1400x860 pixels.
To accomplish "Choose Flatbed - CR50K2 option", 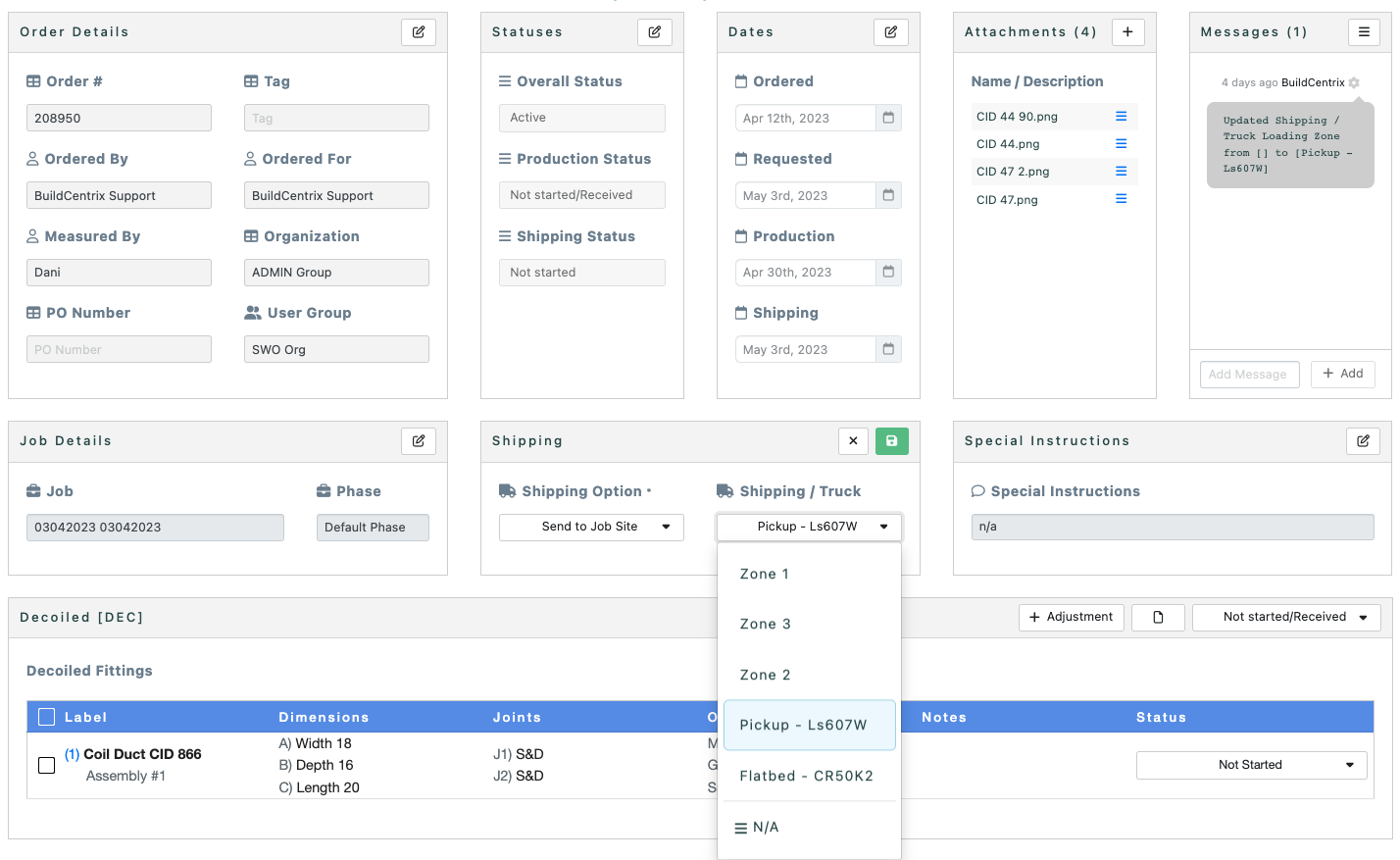I will point(806,776).
